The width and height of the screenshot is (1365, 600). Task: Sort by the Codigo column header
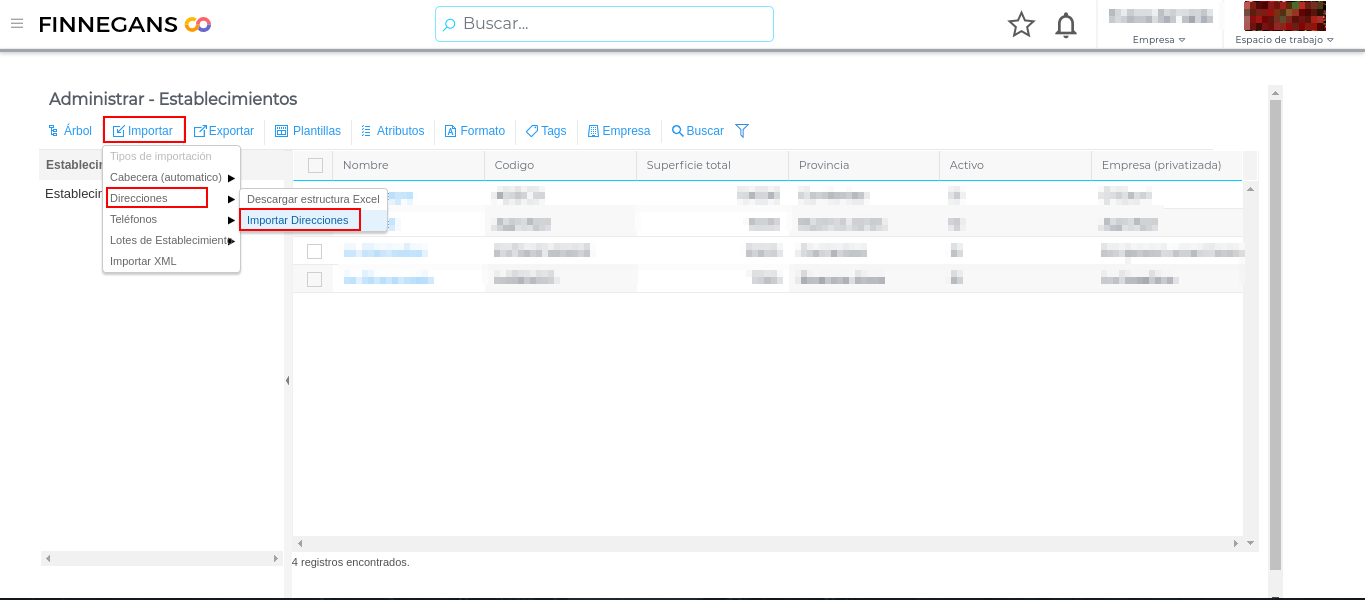pyautogui.click(x=560, y=165)
